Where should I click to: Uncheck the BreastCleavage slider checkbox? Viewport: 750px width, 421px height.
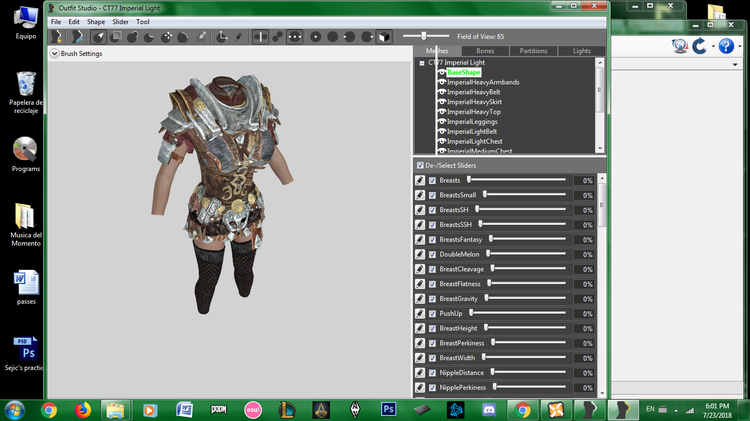[432, 269]
